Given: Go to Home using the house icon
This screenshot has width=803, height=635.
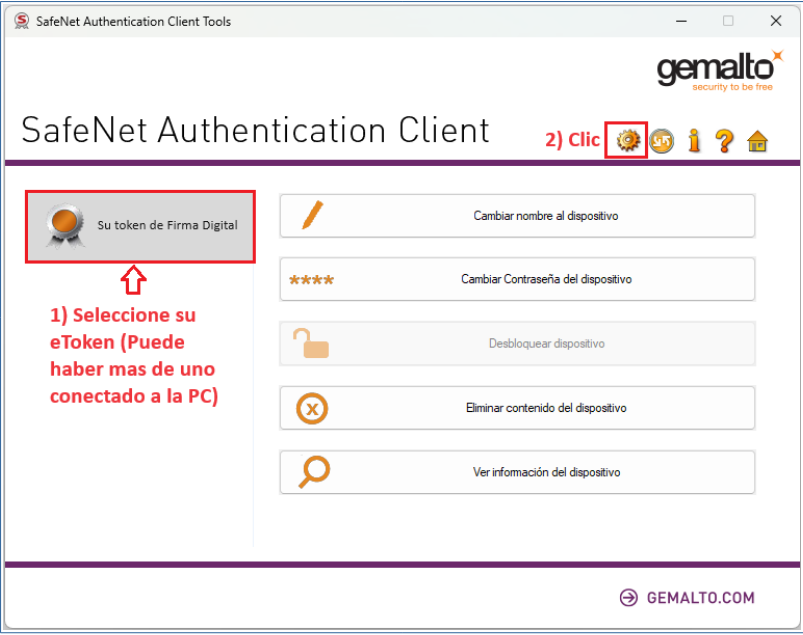Looking at the screenshot, I should coord(757,142).
